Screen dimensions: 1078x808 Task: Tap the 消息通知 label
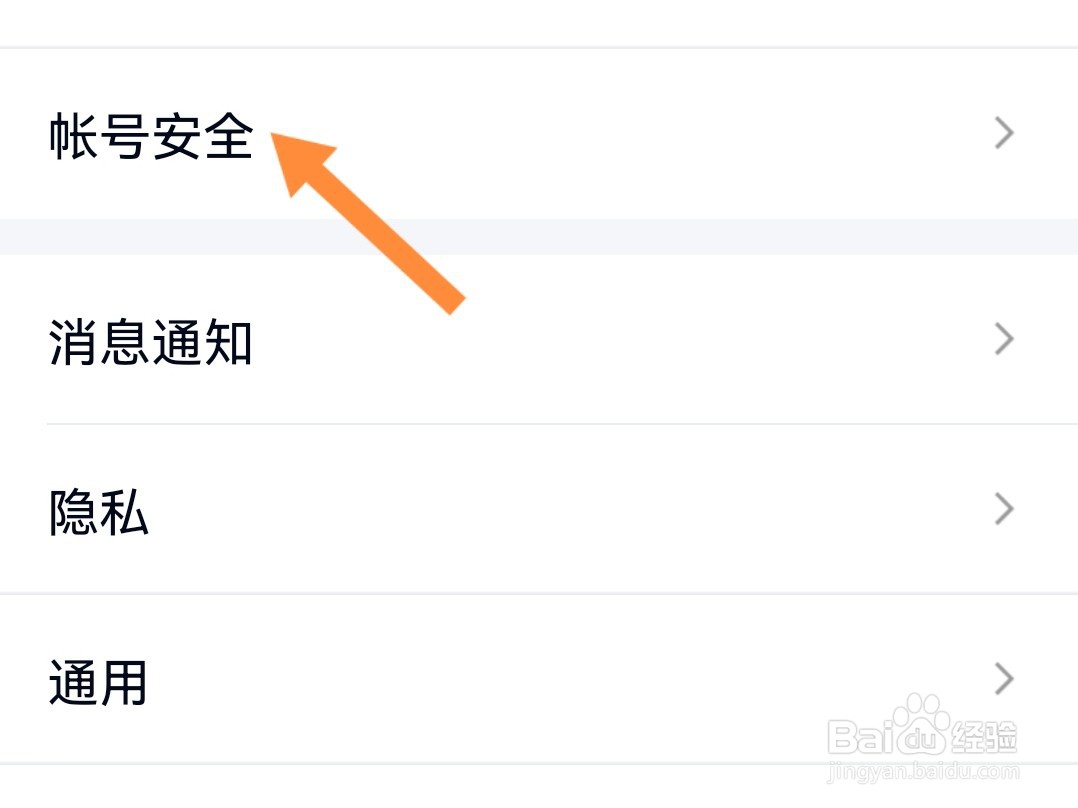click(150, 342)
